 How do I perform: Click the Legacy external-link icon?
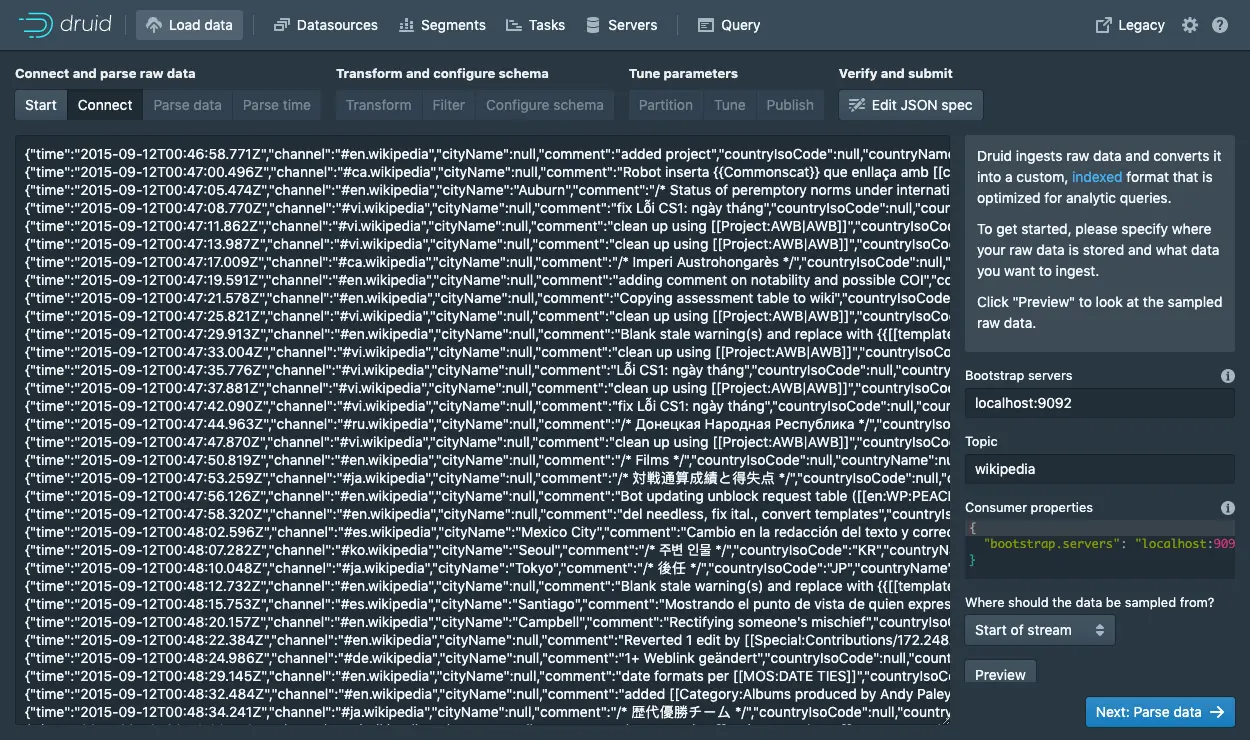tap(1103, 25)
